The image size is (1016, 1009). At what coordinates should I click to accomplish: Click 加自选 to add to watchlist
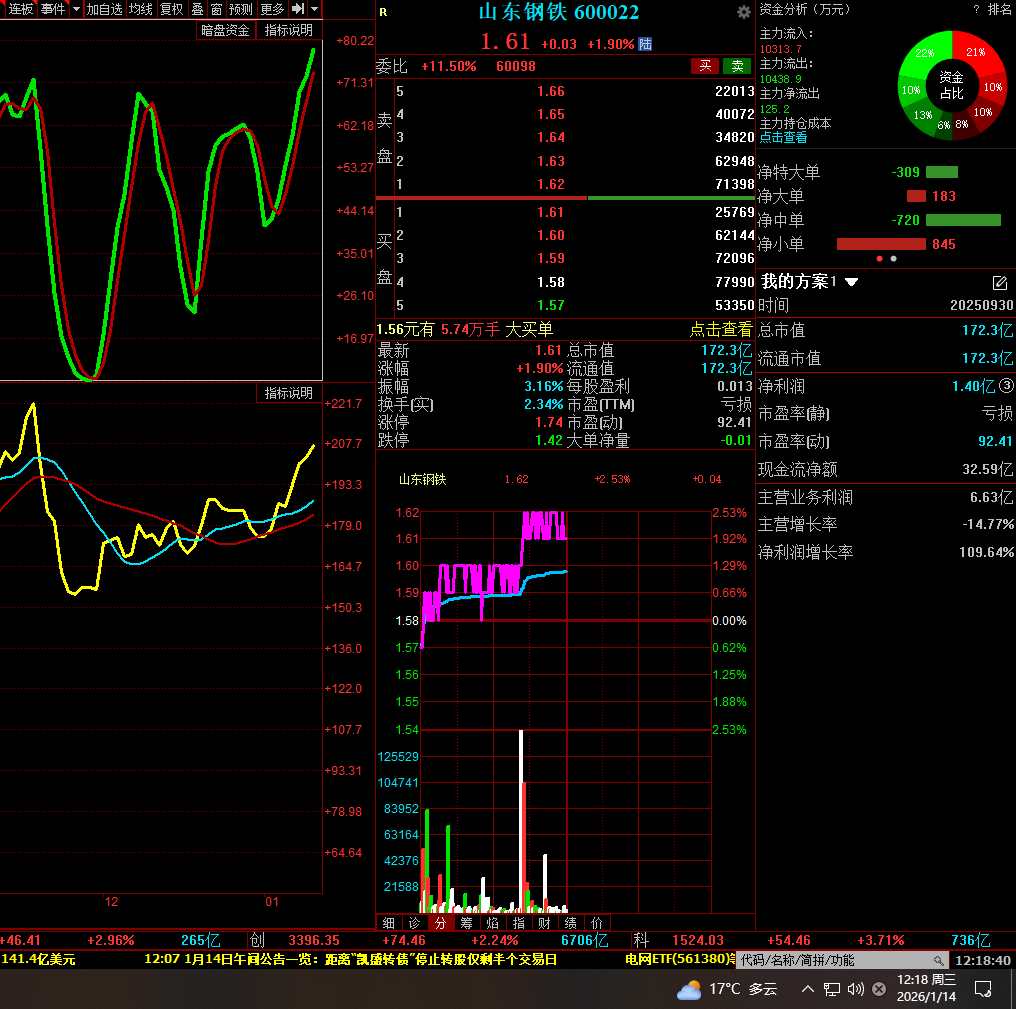(x=104, y=9)
